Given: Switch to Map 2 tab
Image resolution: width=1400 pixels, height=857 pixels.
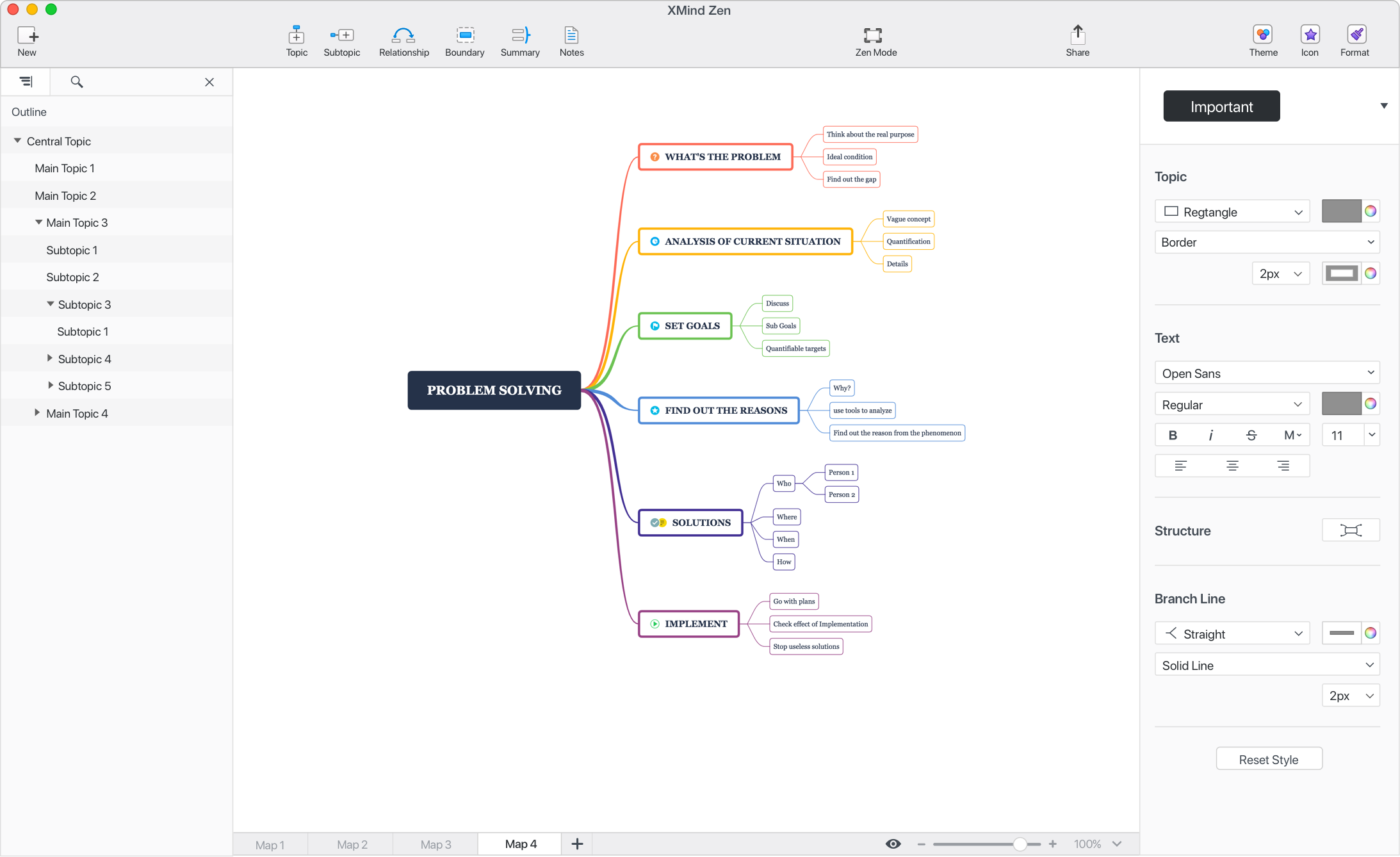Looking at the screenshot, I should point(352,843).
